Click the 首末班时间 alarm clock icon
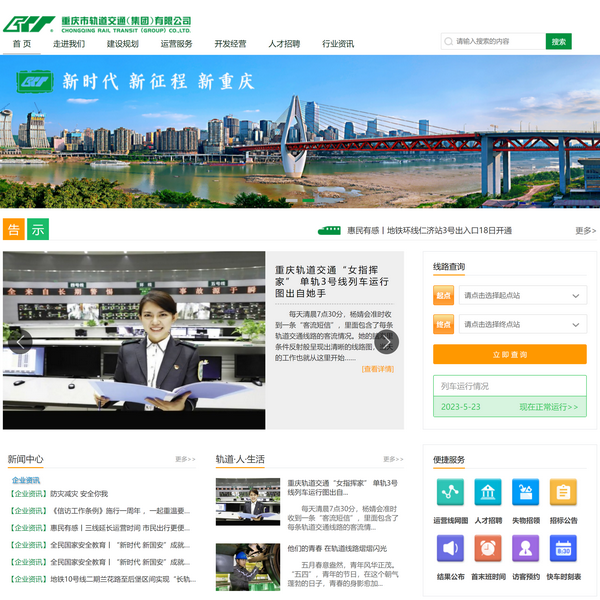 tap(488, 548)
